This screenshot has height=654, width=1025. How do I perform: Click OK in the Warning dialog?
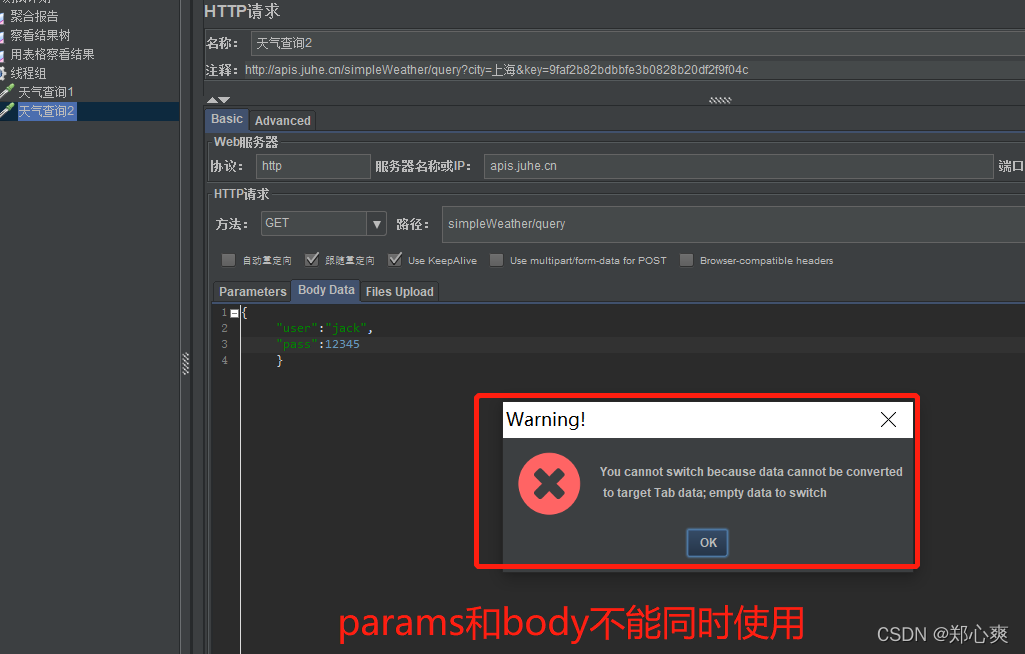(x=707, y=542)
